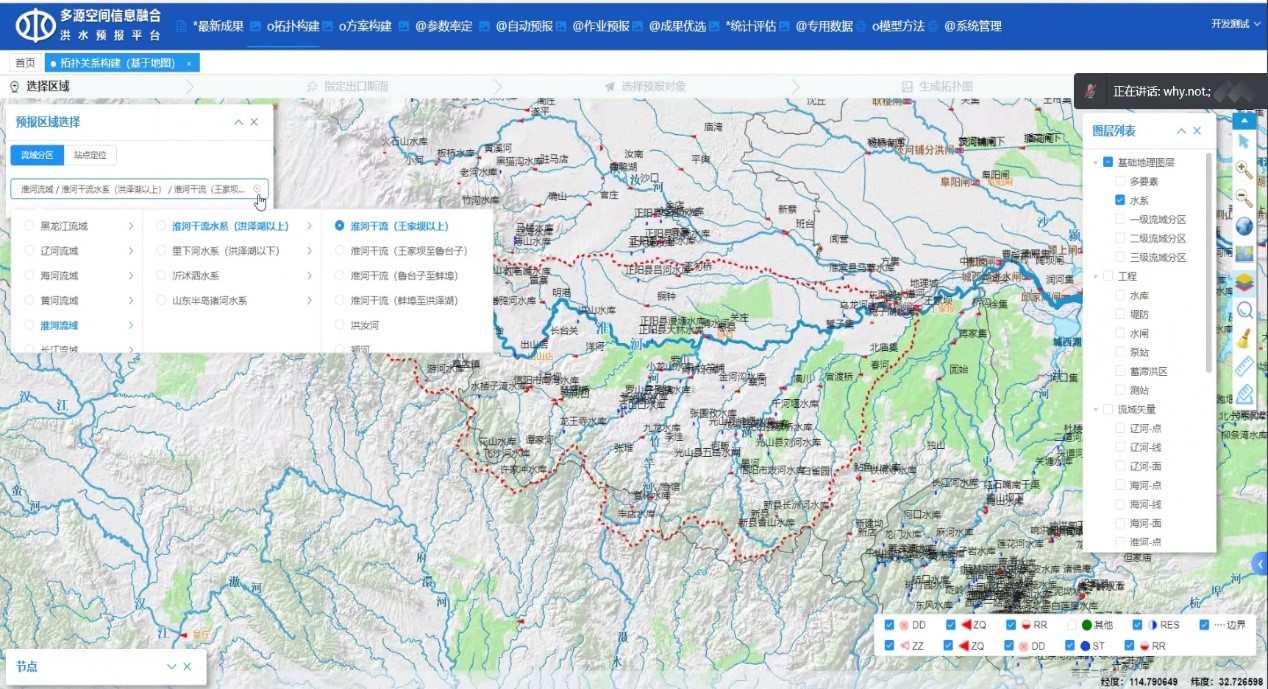Click the 流域分区 button
1268x689 pixels.
pyautogui.click(x=37, y=155)
